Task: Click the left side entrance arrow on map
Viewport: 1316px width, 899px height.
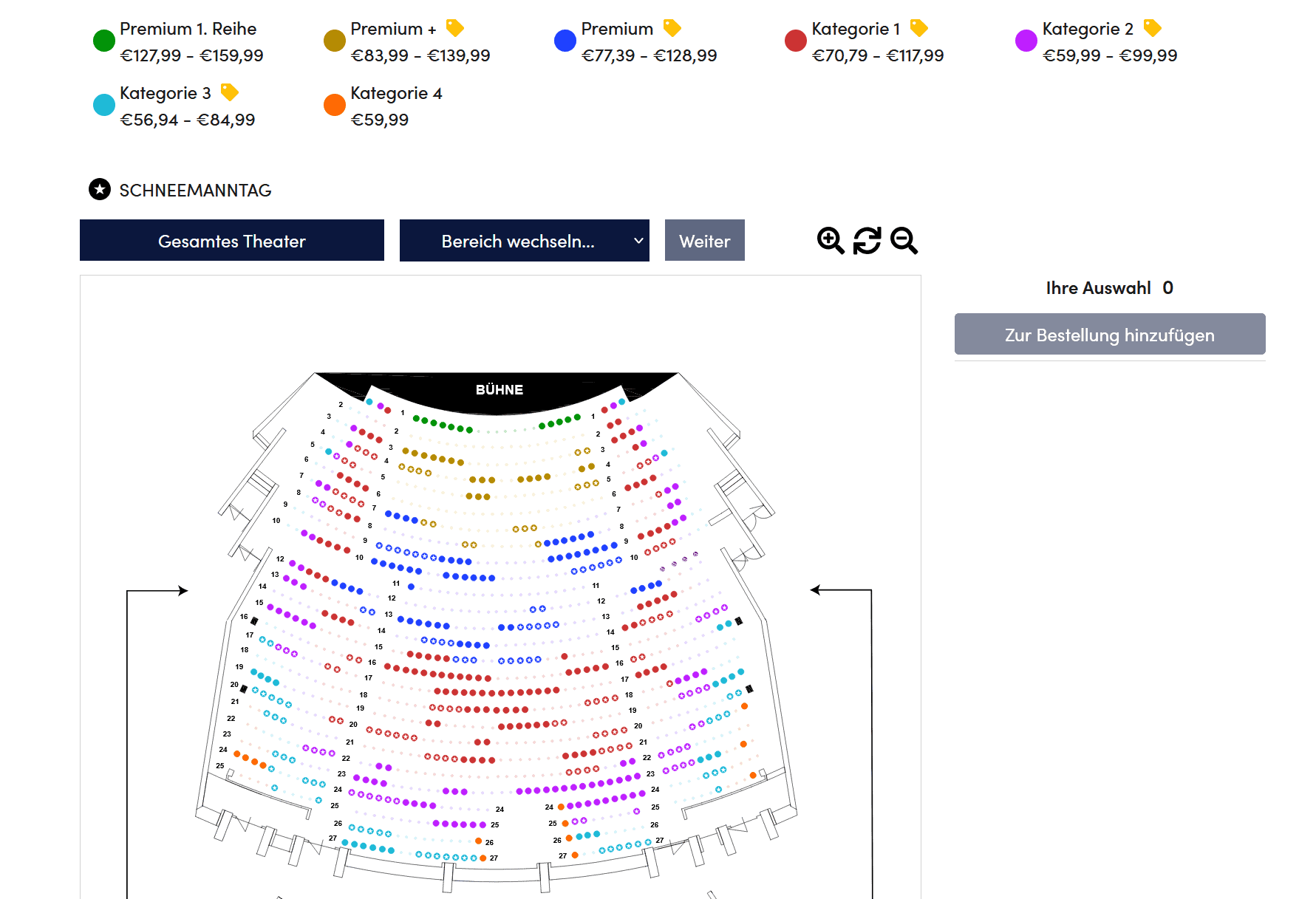Action: (x=181, y=590)
